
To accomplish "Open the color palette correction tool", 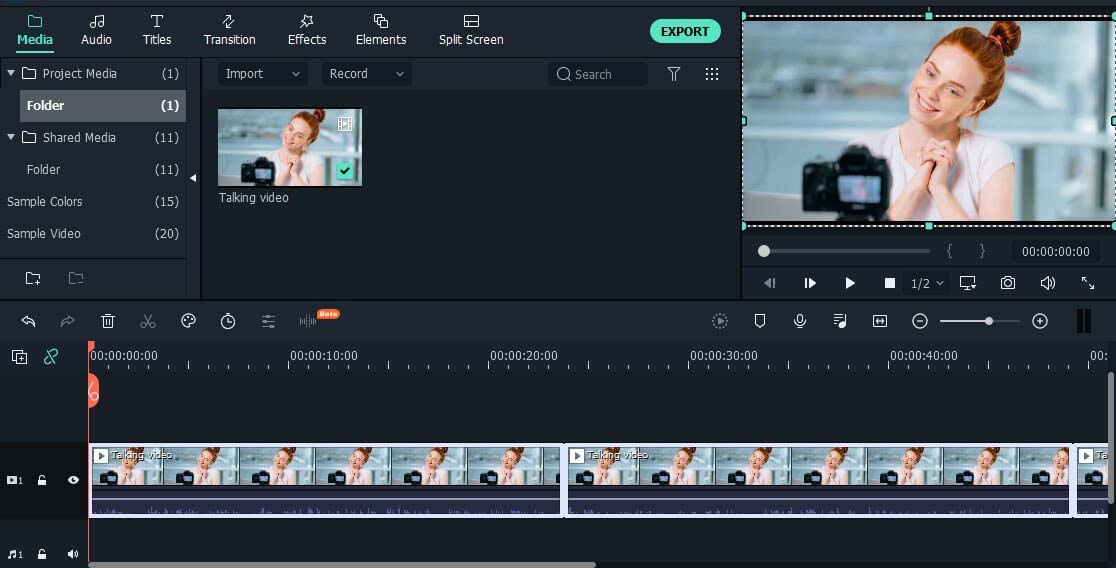I will coord(188,321).
